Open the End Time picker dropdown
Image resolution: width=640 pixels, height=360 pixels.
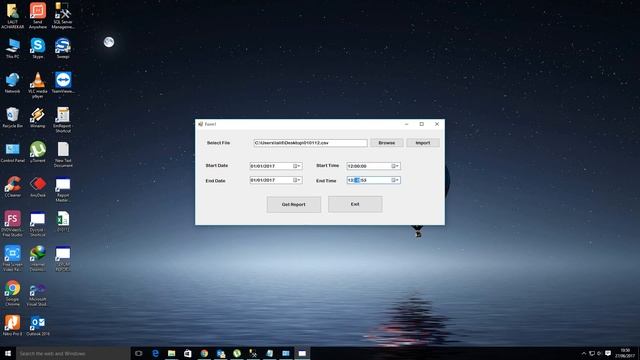pyautogui.click(x=395, y=180)
